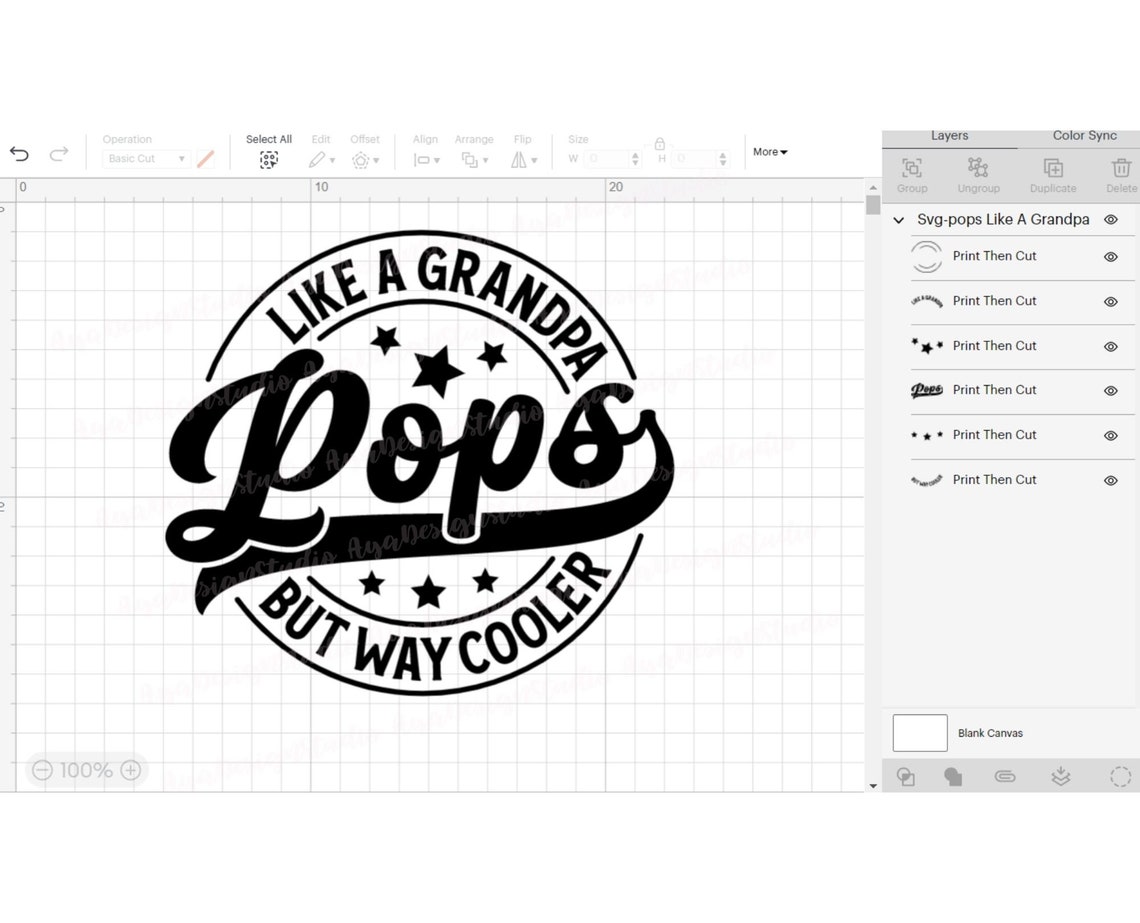Hide the circle arcs Print Then Cut layer

point(1111,257)
